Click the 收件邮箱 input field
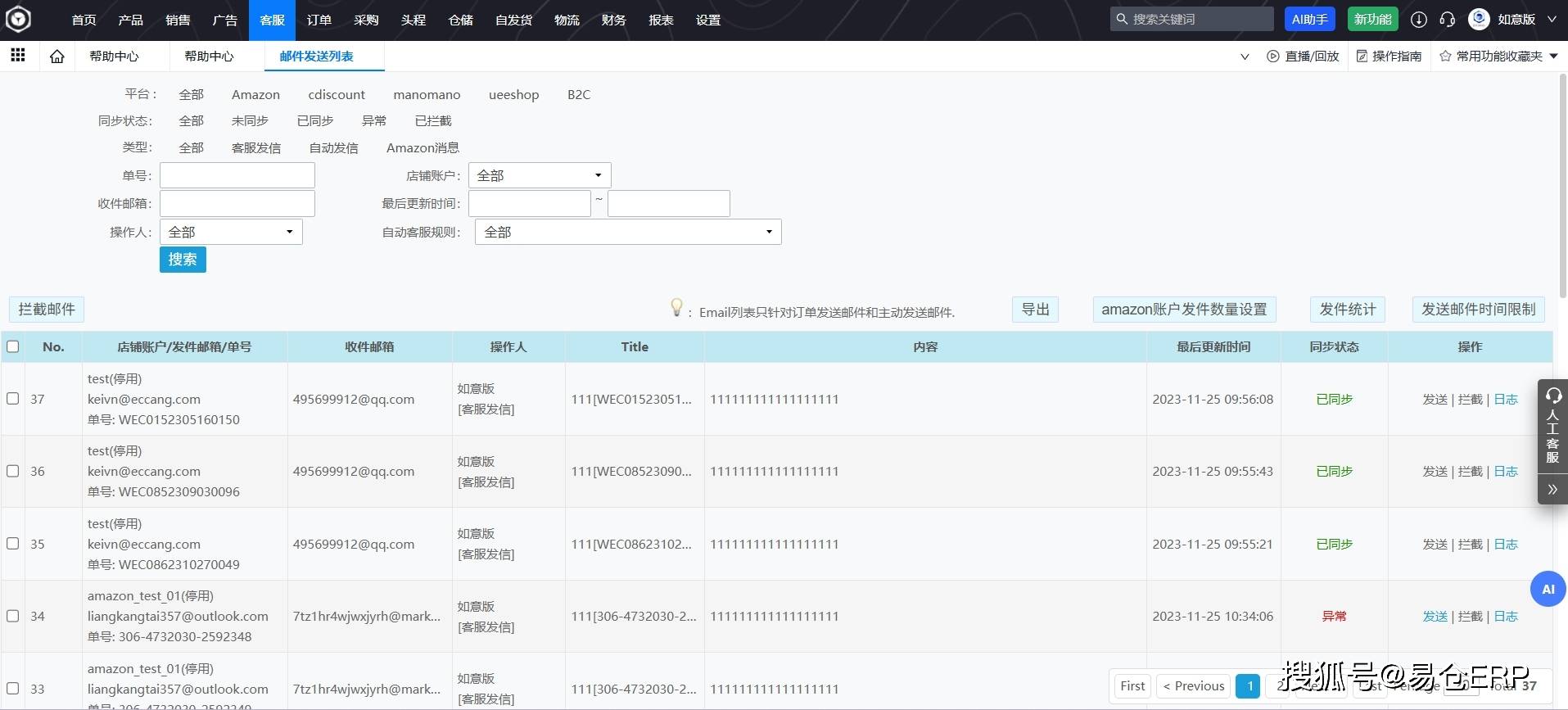Image resolution: width=1568 pixels, height=710 pixels. point(237,203)
